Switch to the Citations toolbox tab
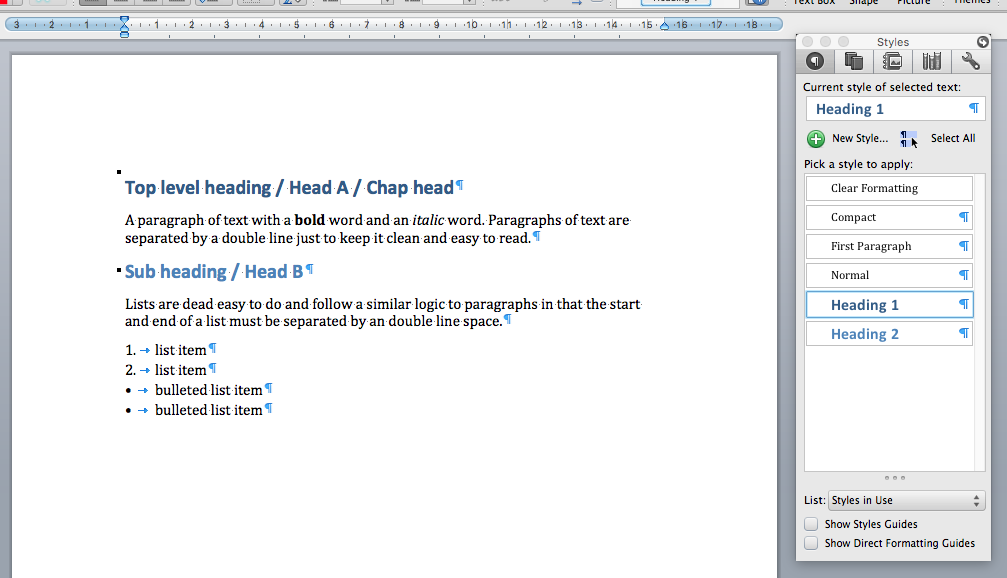Screen dimensions: 1007x578 click(854, 61)
